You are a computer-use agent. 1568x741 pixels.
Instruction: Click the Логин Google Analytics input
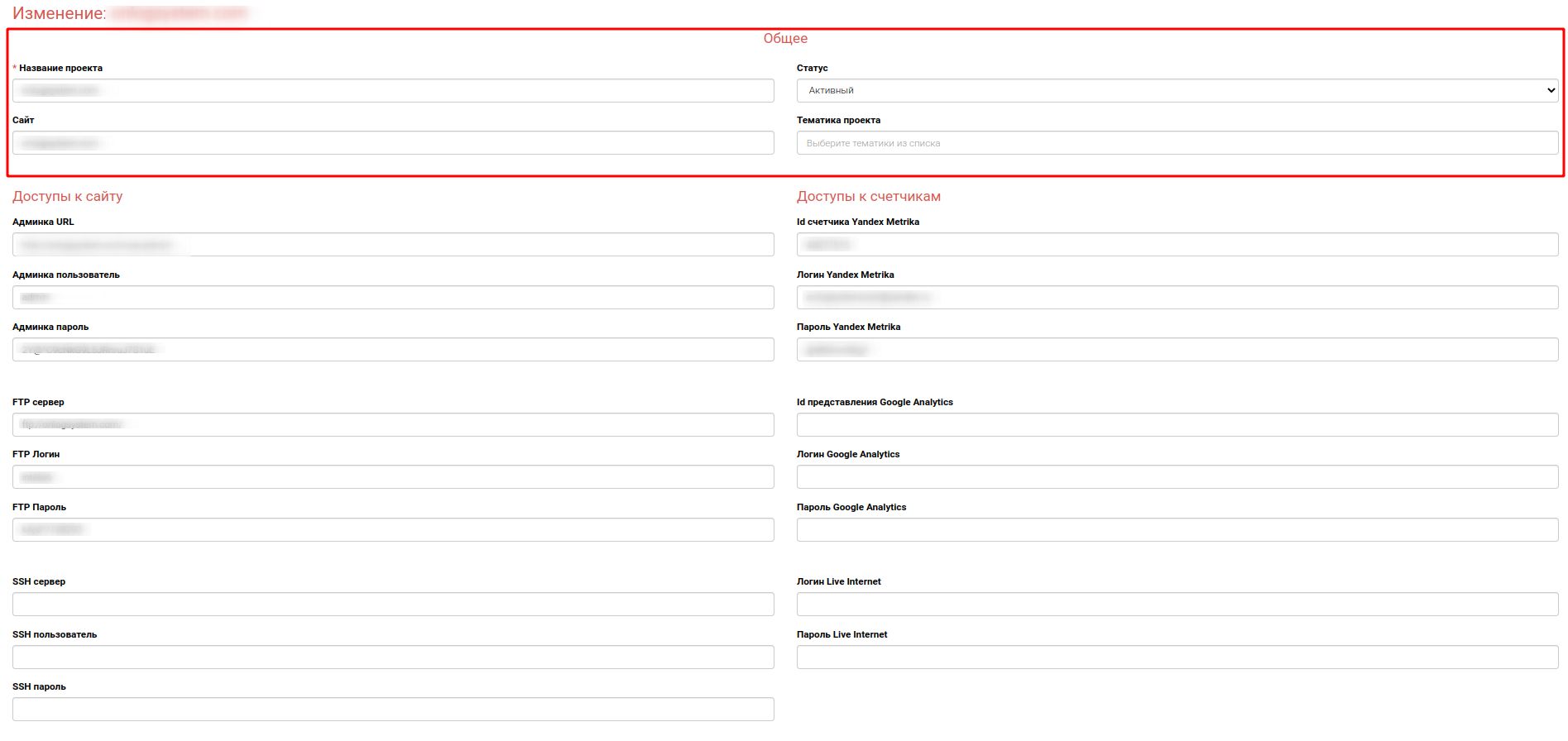[x=1177, y=477]
